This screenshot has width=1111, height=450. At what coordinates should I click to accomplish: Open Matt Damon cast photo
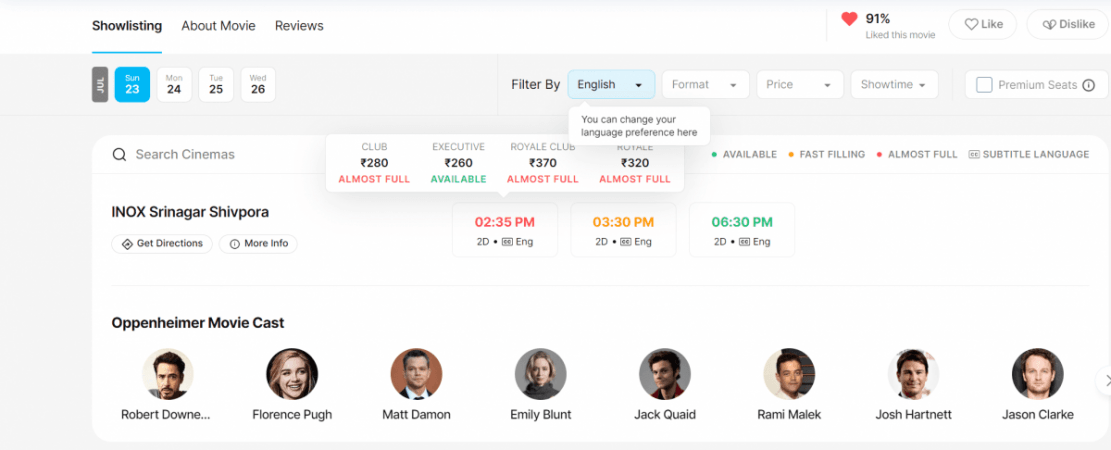pyautogui.click(x=416, y=373)
